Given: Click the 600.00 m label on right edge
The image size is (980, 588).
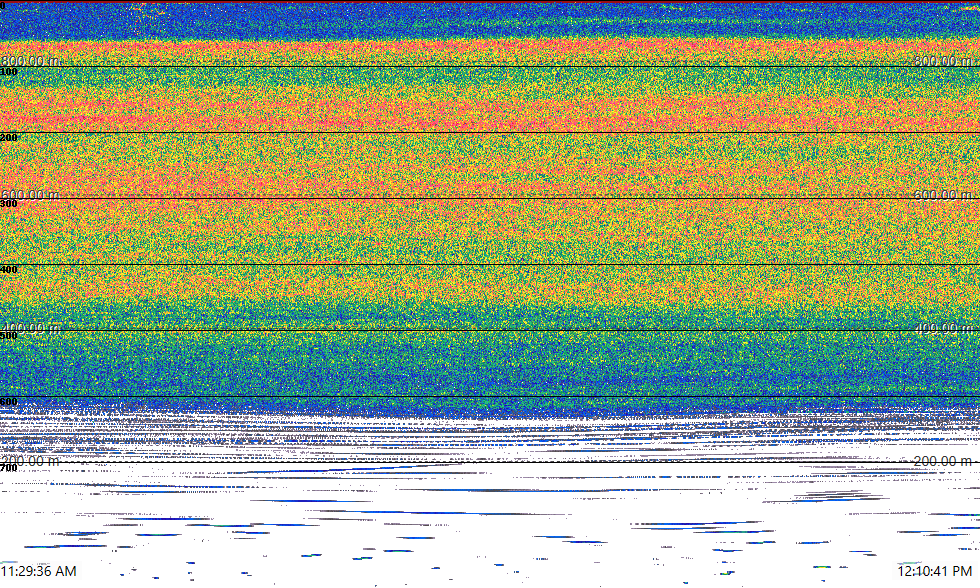Looking at the screenshot, I should (x=943, y=194).
